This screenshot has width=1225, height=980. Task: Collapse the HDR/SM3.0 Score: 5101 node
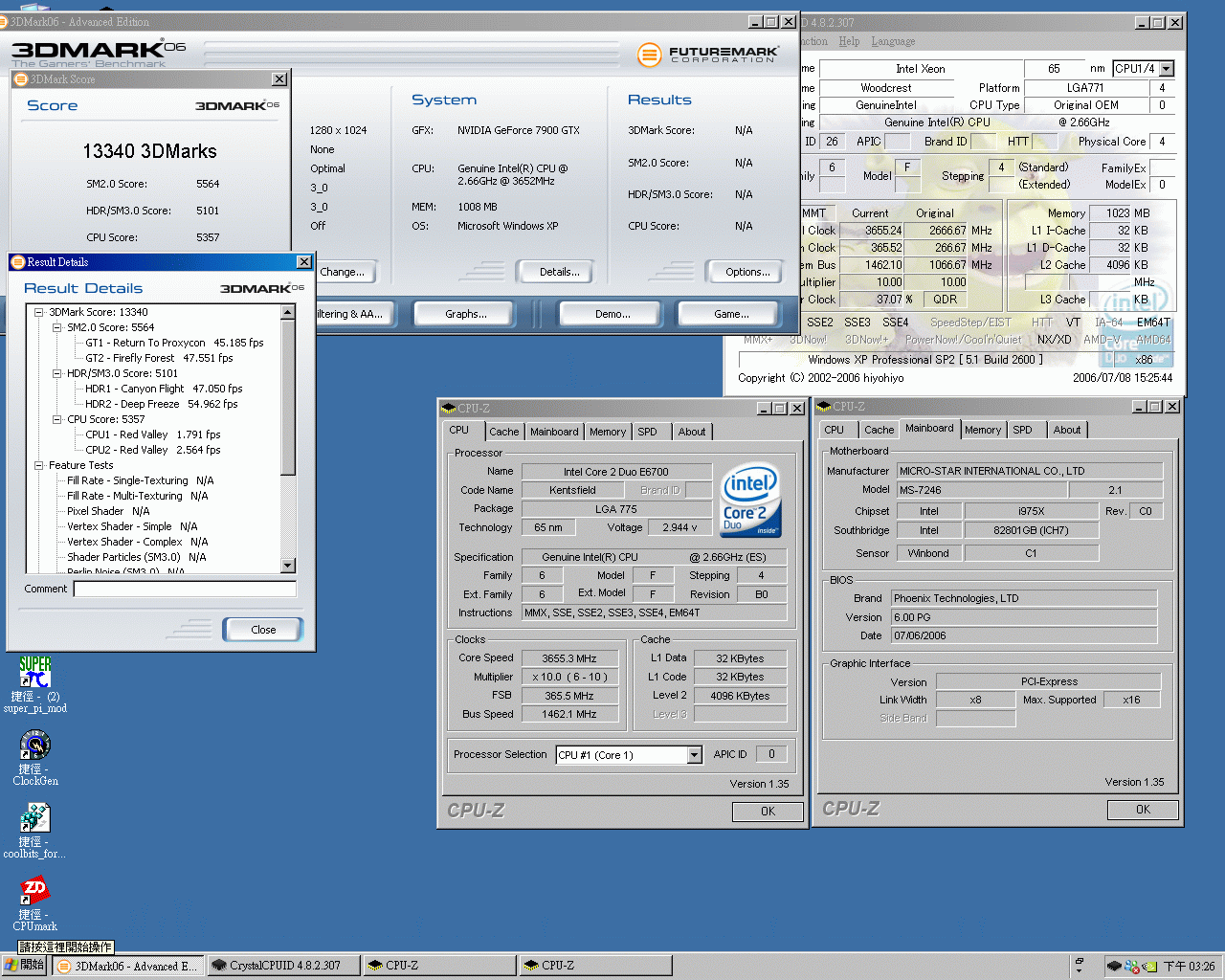[x=57, y=373]
